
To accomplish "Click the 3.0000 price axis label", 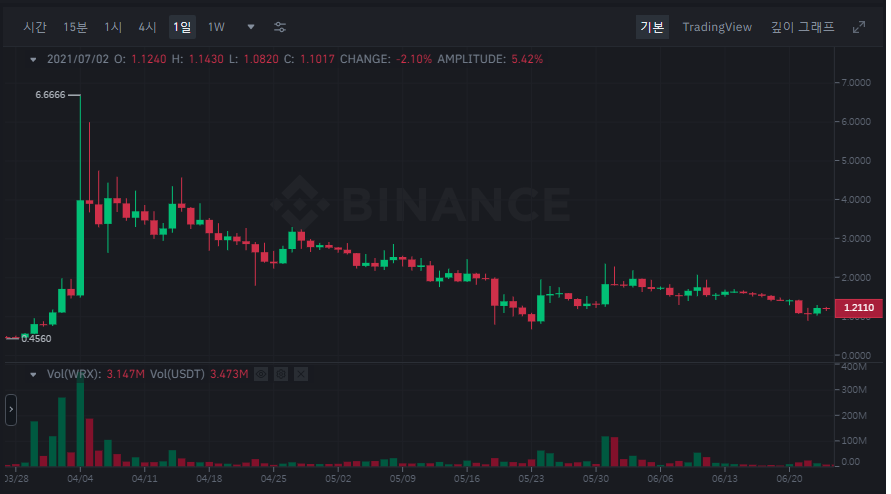I will (856, 239).
